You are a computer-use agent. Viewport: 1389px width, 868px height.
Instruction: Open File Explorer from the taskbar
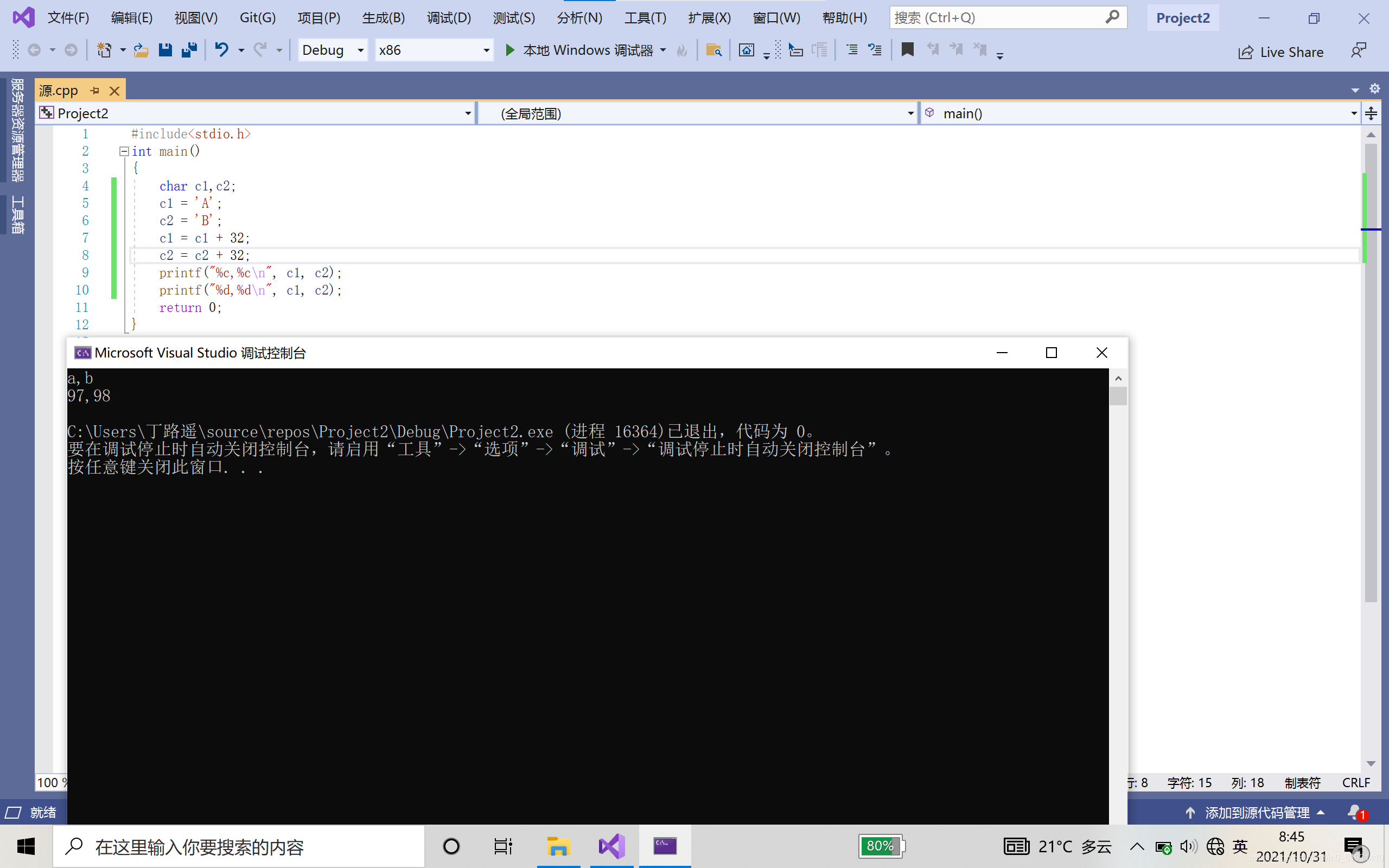click(x=558, y=846)
